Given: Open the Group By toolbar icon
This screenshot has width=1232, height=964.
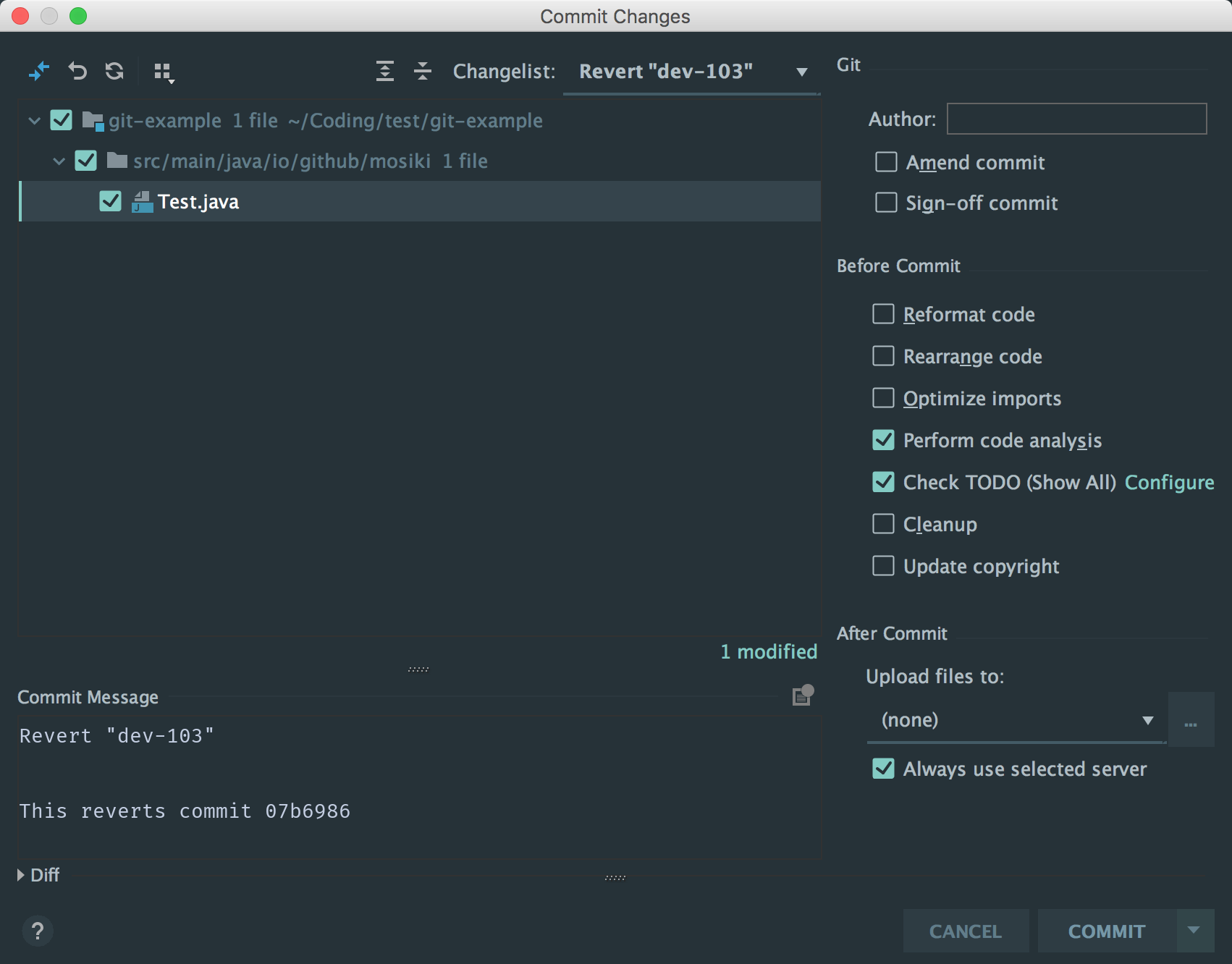Looking at the screenshot, I should (x=164, y=72).
